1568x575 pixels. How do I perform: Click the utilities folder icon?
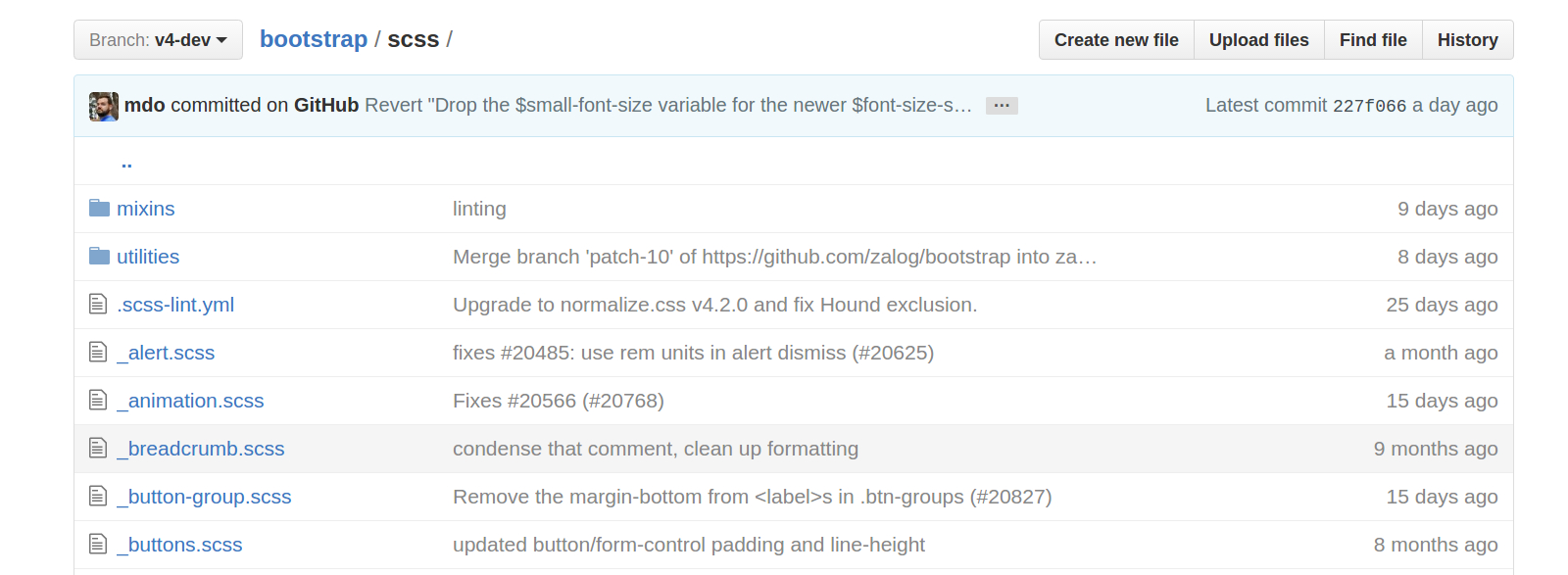99,257
